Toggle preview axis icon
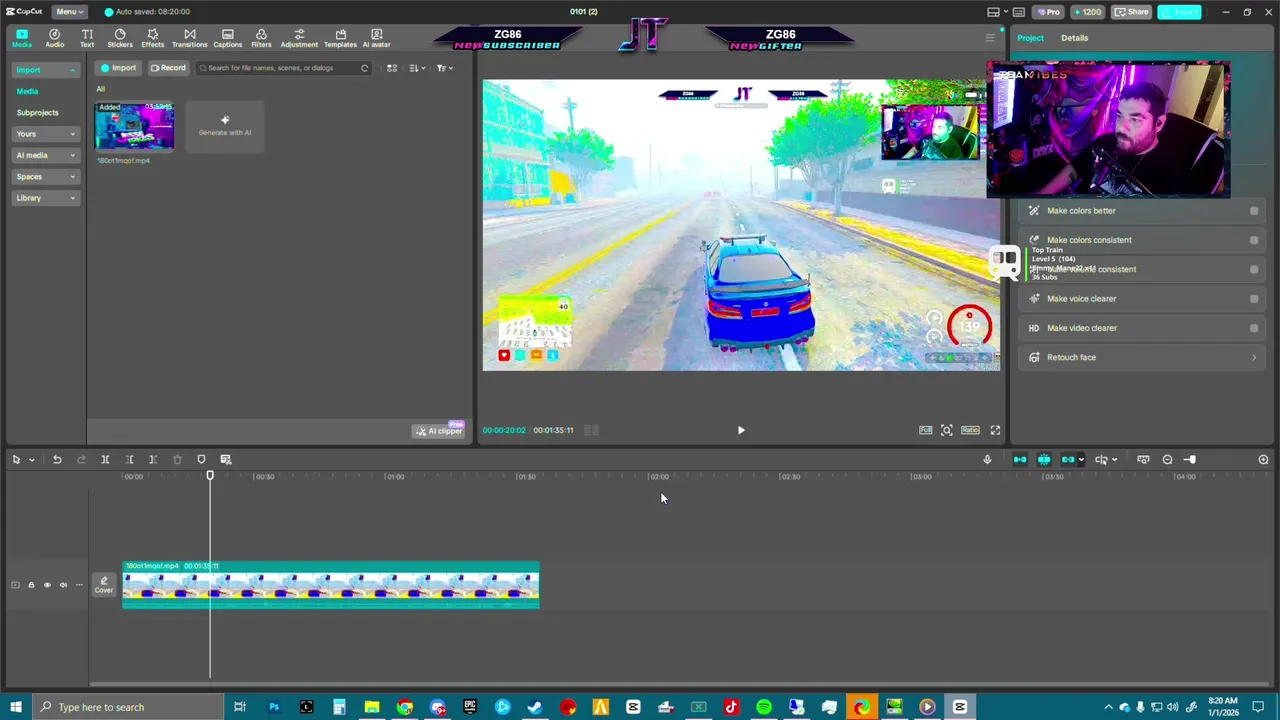The height and width of the screenshot is (720, 1280). (x=1101, y=459)
